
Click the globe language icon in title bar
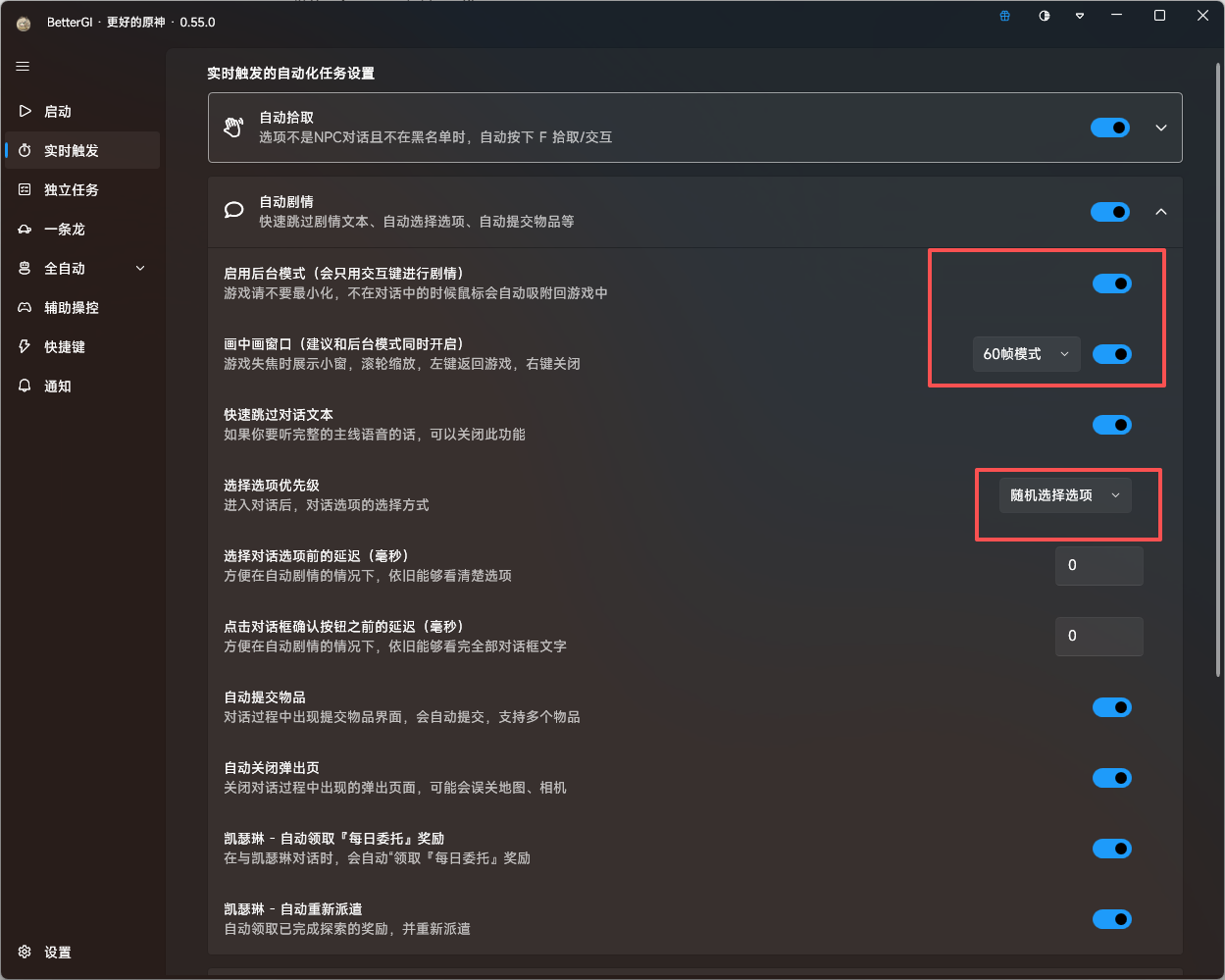coord(1004,17)
